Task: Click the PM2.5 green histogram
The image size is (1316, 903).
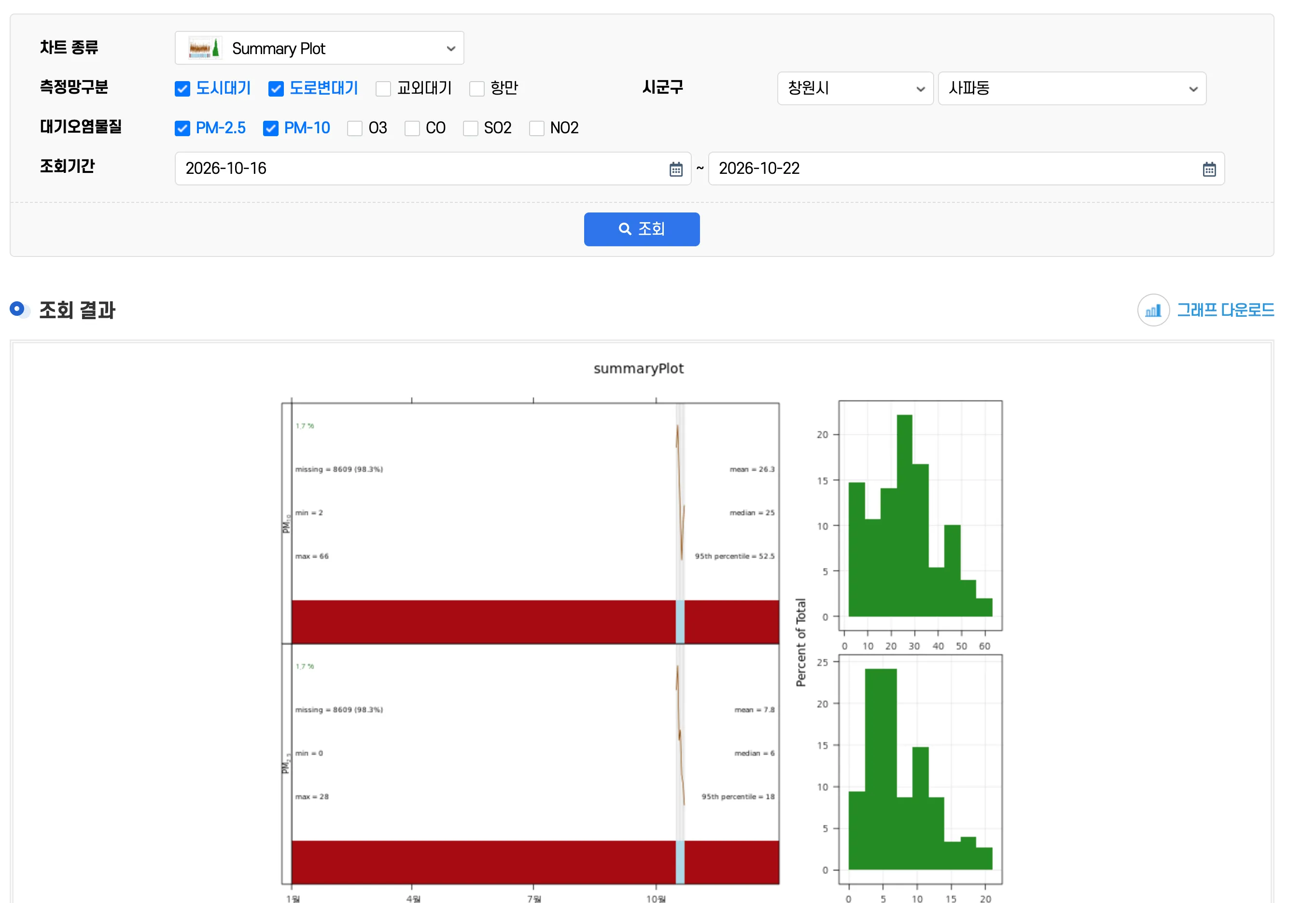Action: tap(920, 769)
